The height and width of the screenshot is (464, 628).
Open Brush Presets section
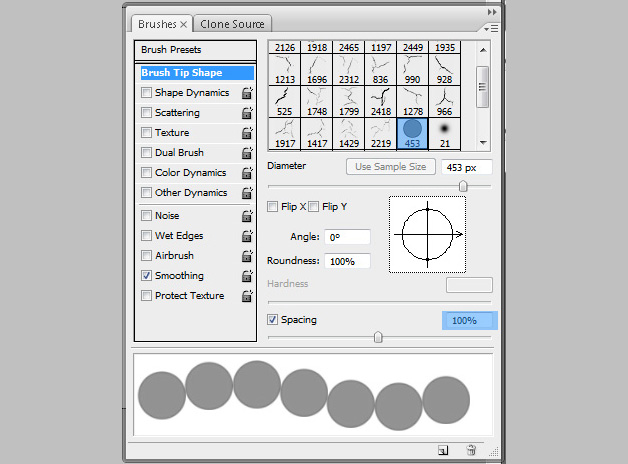tap(195, 50)
